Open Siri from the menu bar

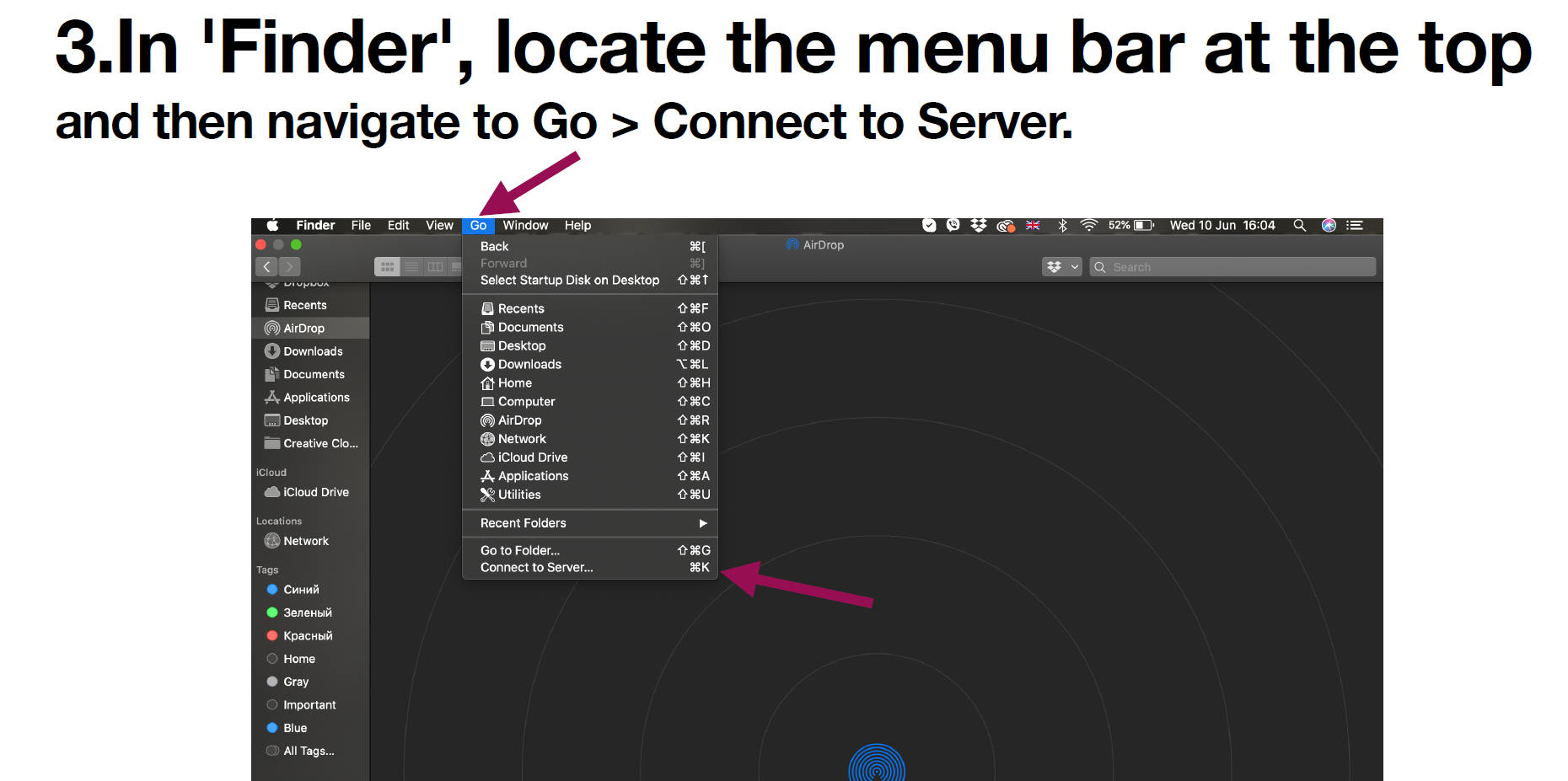coord(1329,225)
